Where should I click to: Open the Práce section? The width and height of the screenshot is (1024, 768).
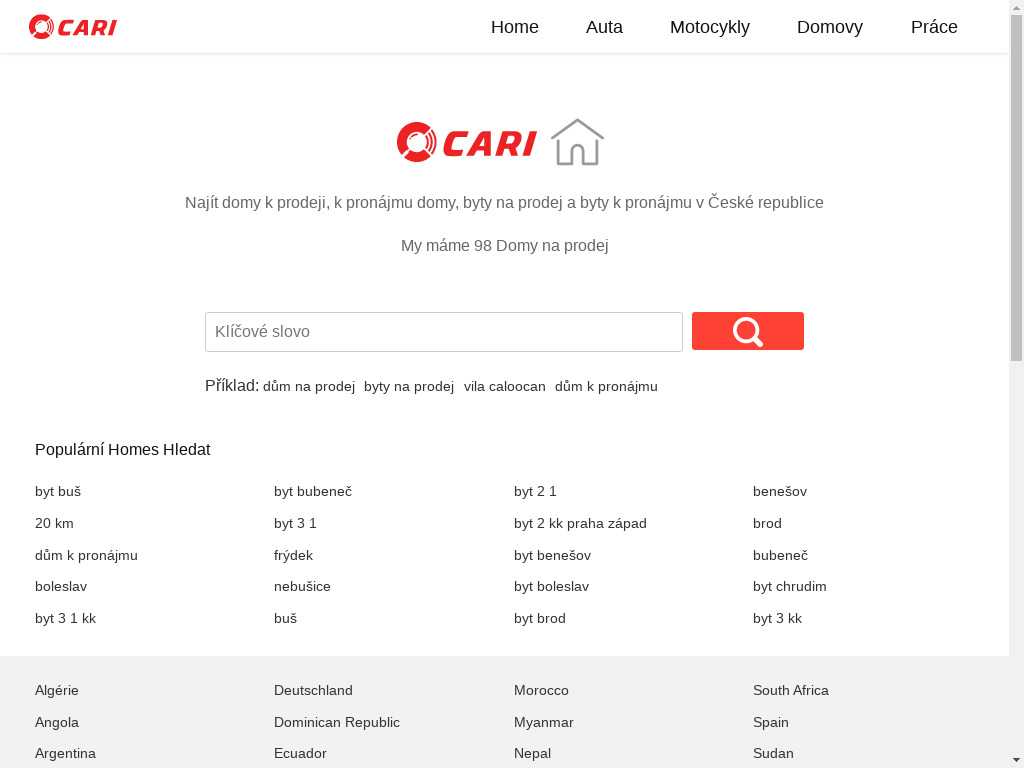(x=934, y=27)
